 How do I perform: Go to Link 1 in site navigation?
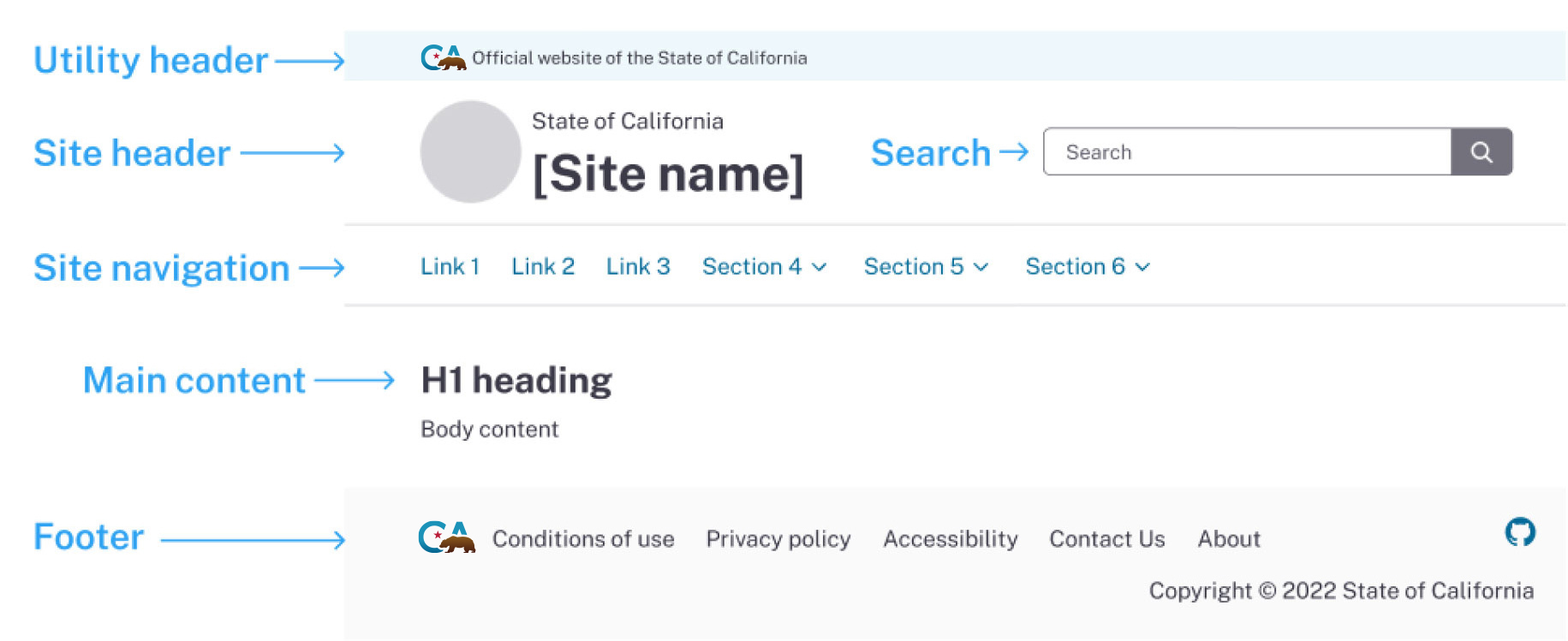(450, 267)
